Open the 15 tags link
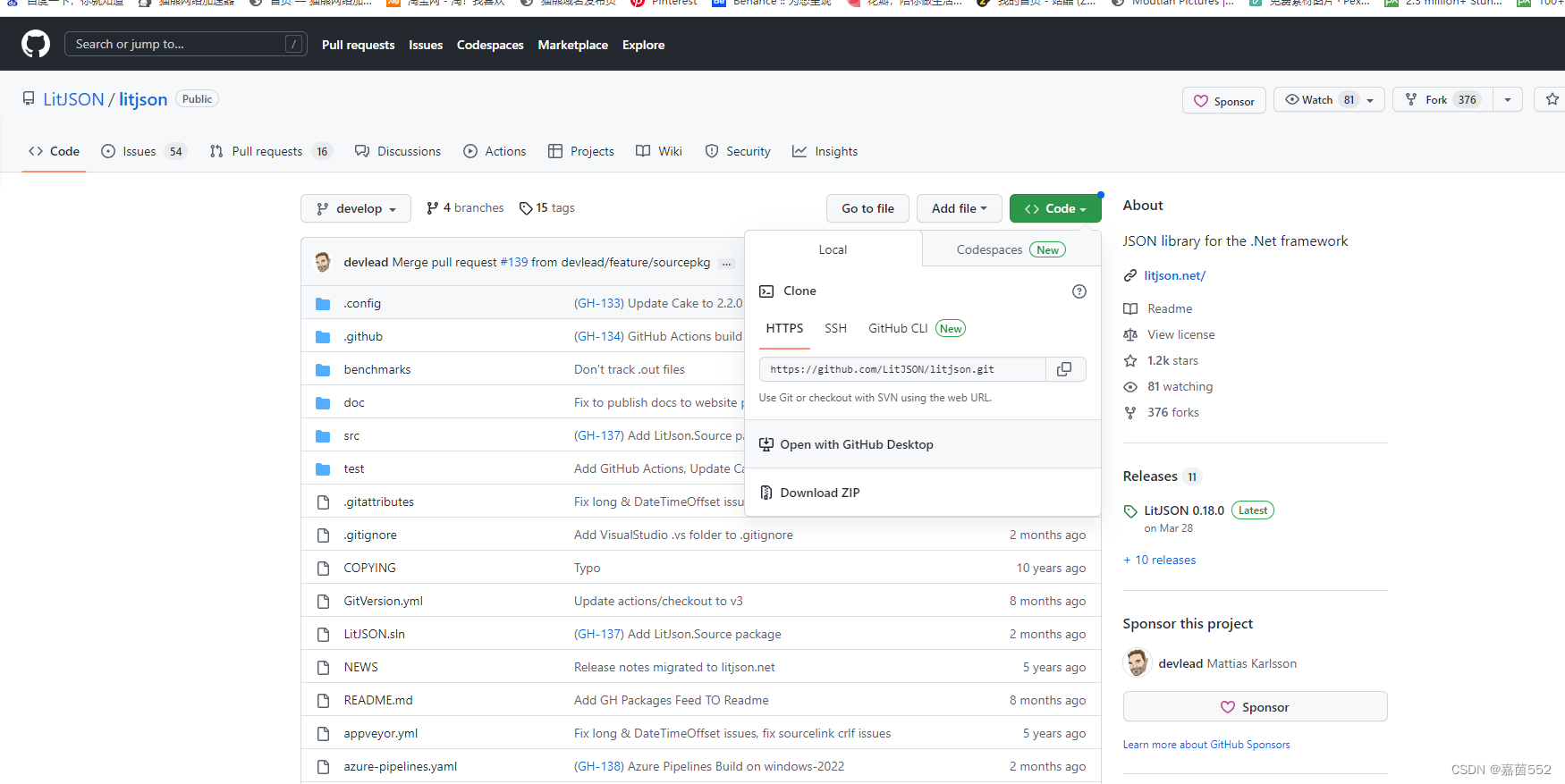Screen dimensions: 1565x784 [x=546, y=207]
